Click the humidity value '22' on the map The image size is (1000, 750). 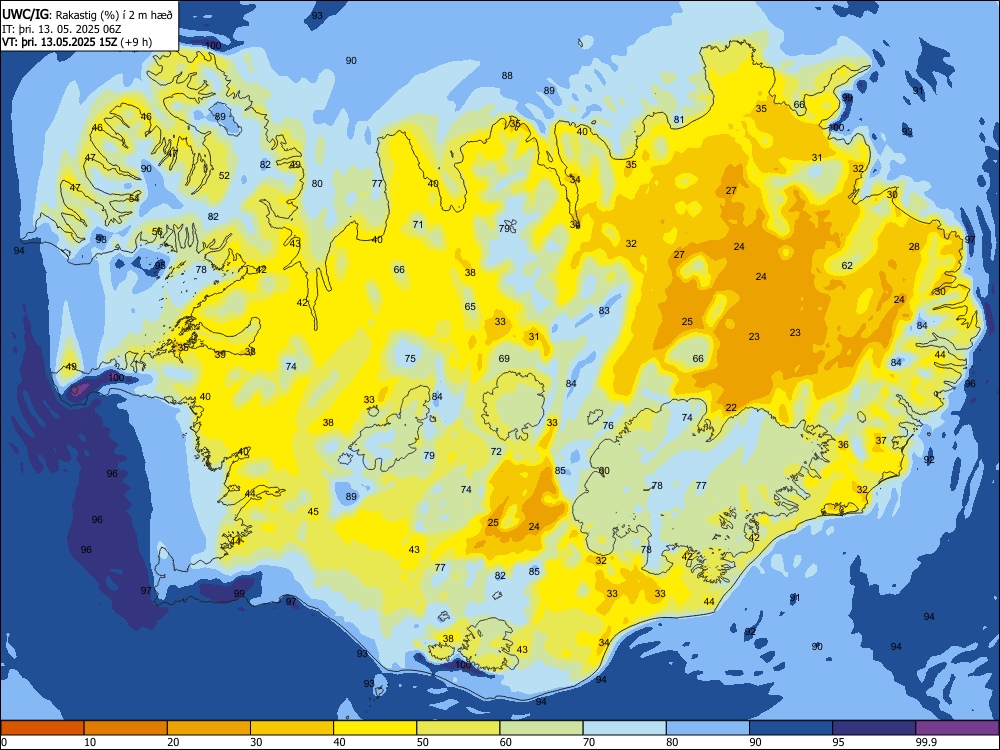tap(731, 408)
